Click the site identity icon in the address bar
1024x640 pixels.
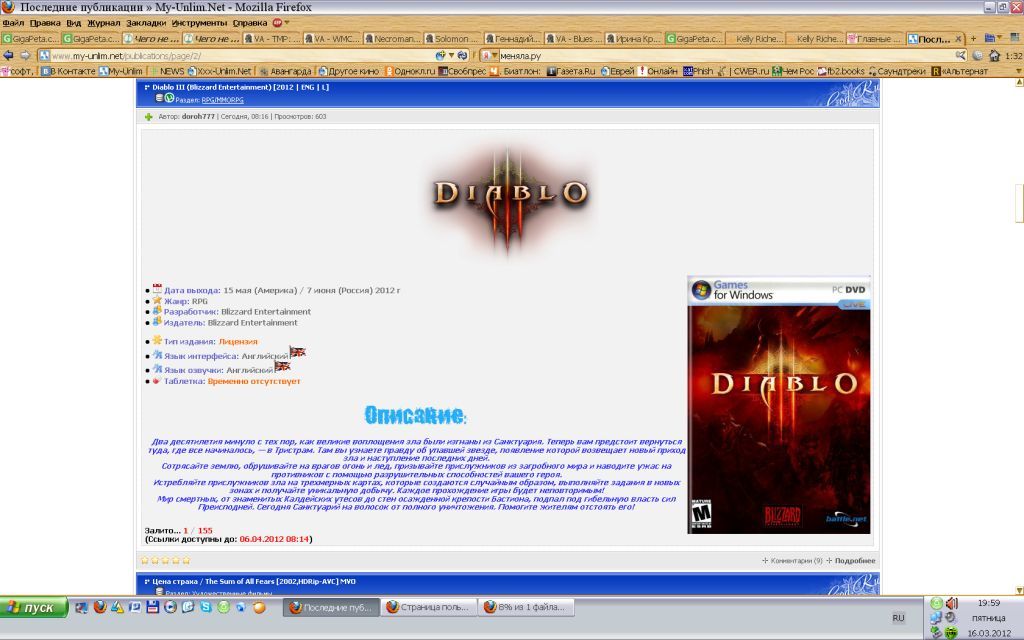point(44,56)
